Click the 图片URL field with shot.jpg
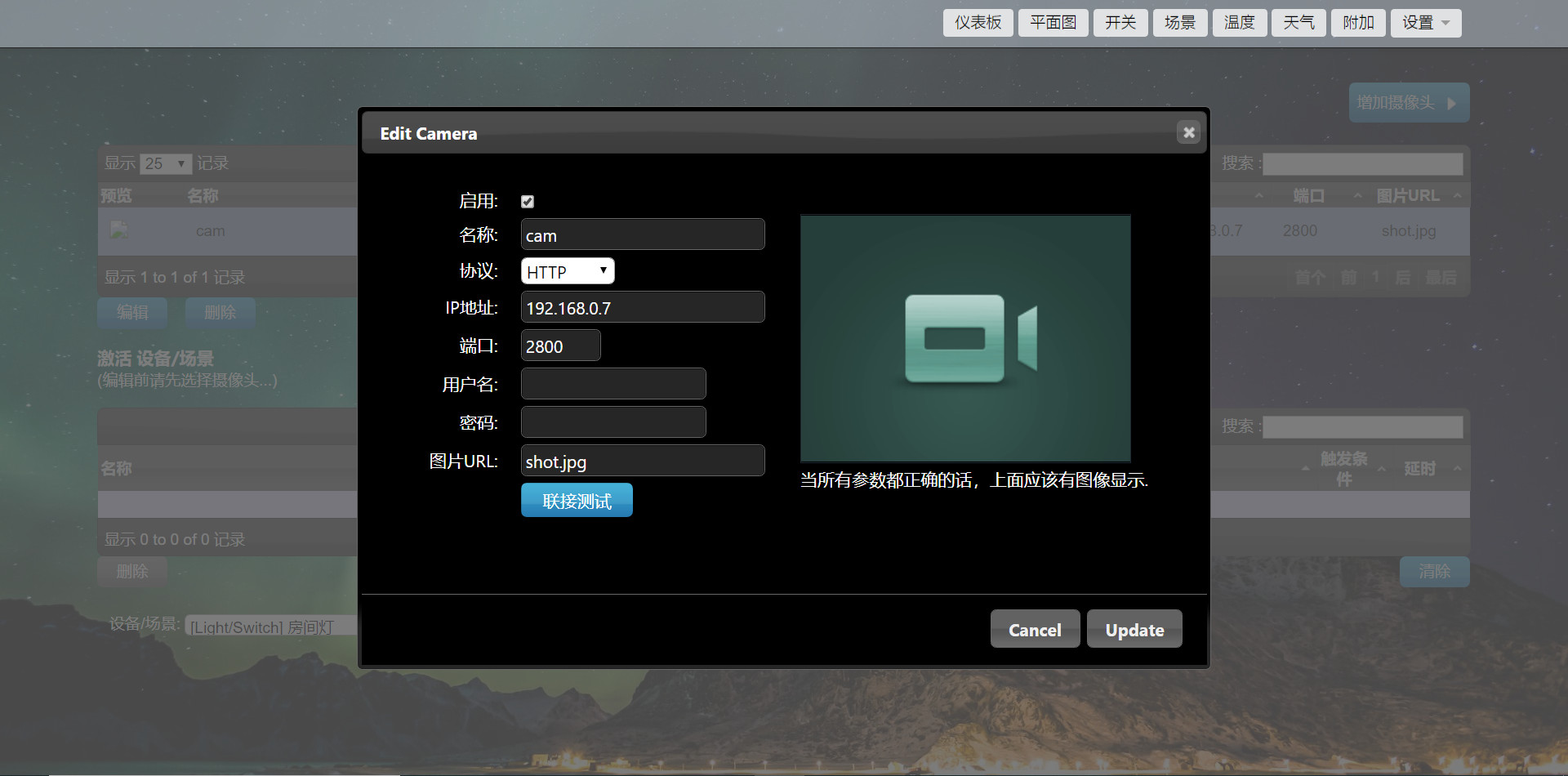Screen dimensions: 1568x776 (x=643, y=461)
